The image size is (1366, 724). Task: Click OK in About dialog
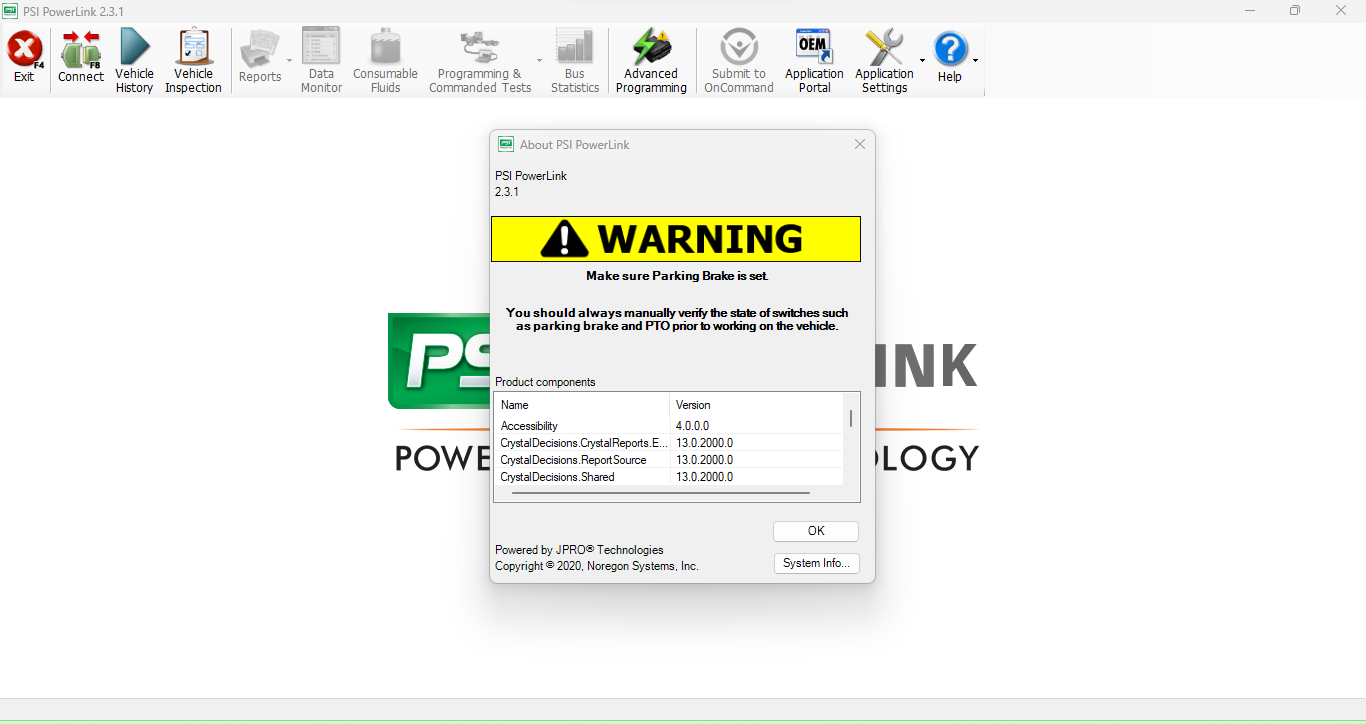coord(816,531)
